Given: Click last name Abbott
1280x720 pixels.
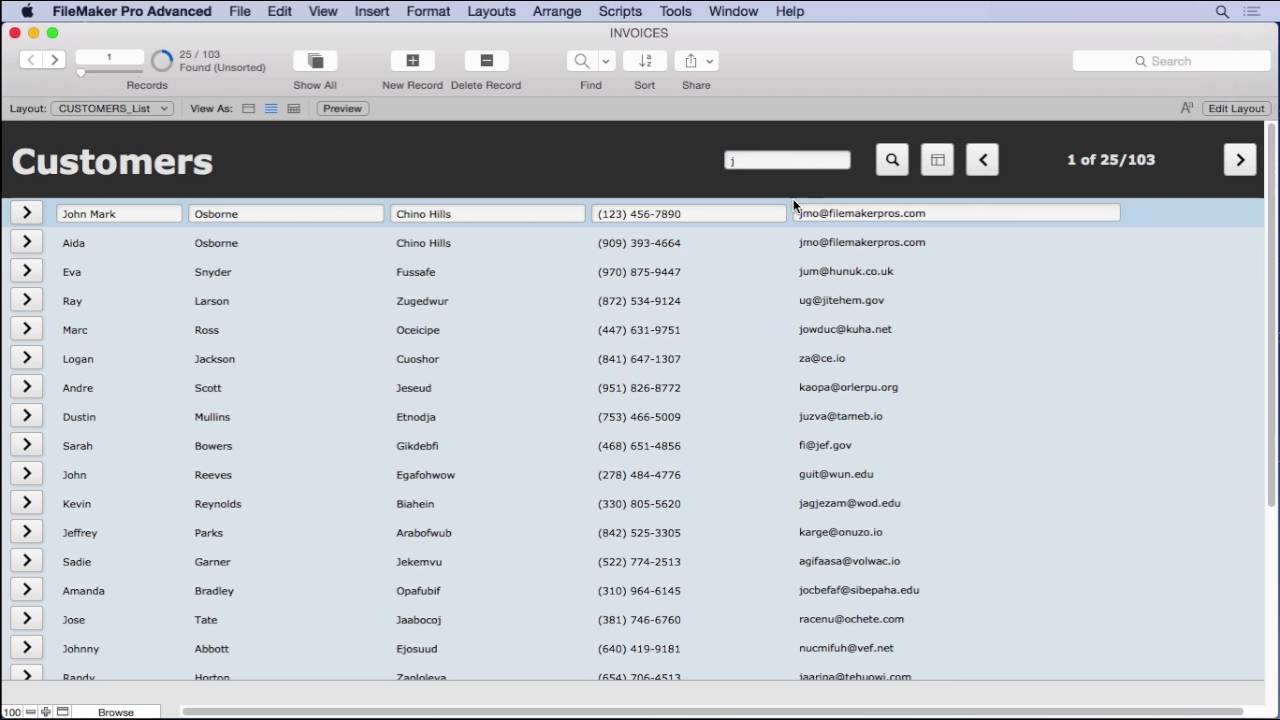Looking at the screenshot, I should (212, 648).
